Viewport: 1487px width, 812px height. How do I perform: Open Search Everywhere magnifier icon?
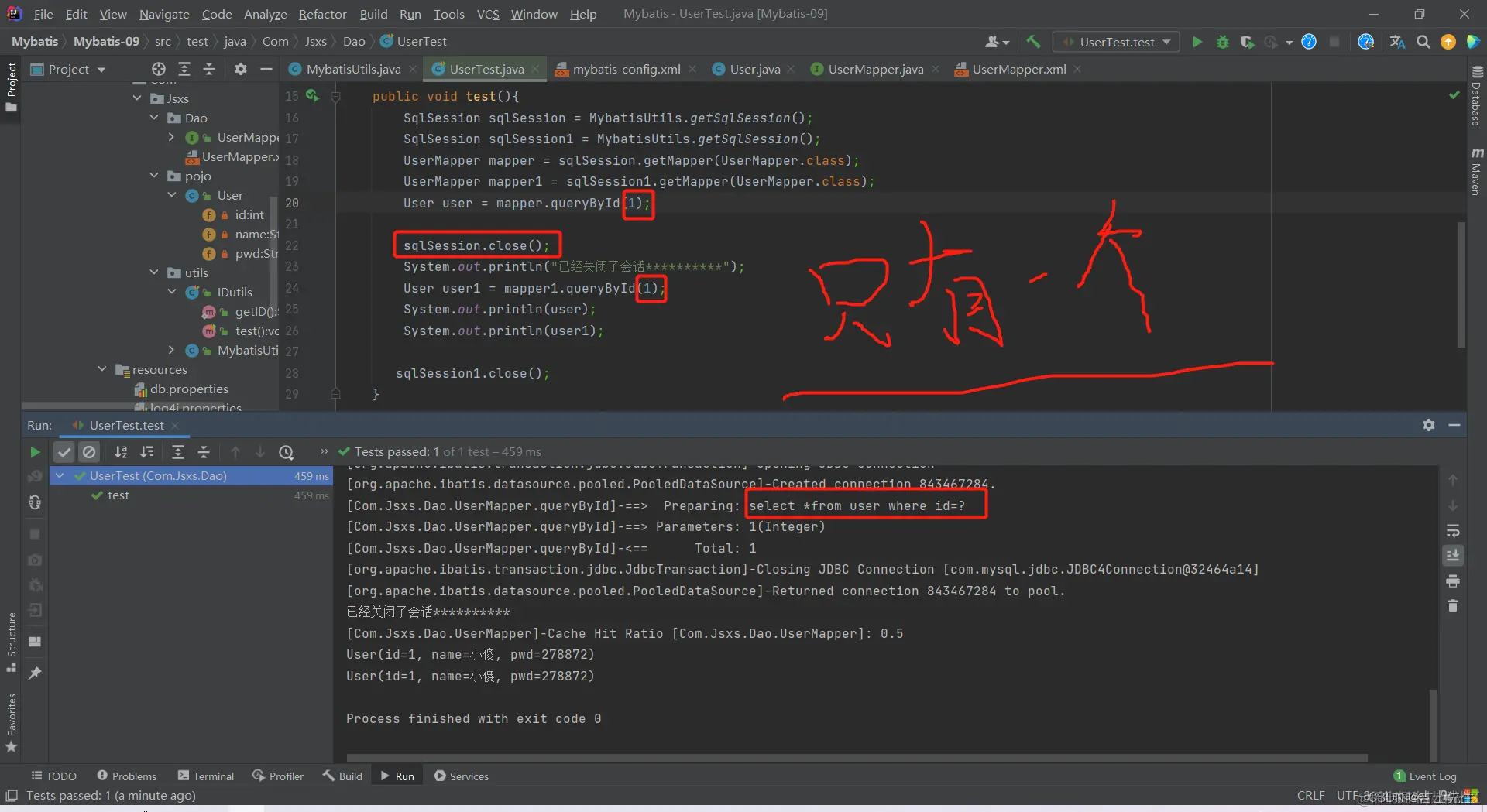(1423, 42)
